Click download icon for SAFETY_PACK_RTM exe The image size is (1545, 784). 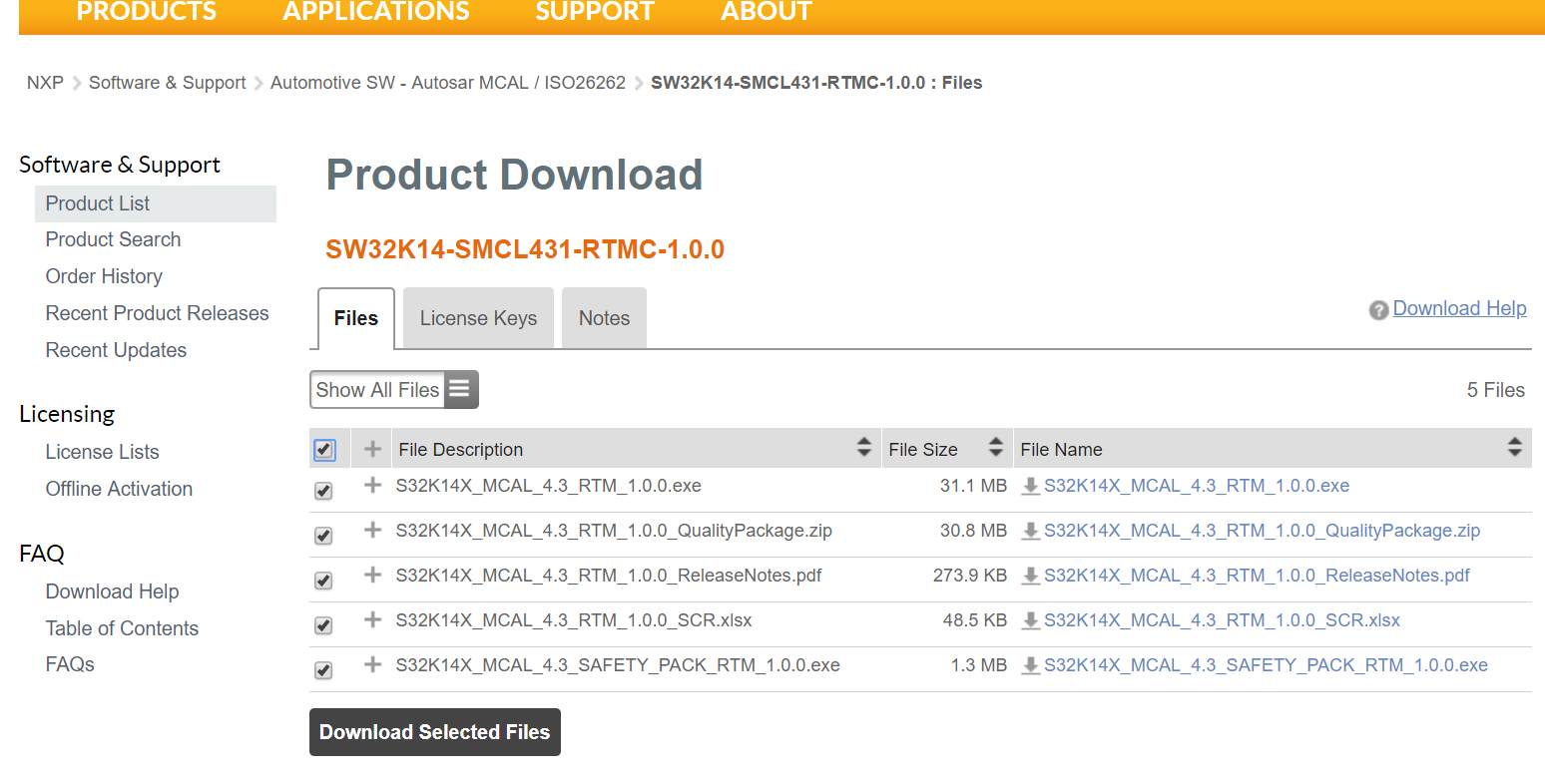tap(1031, 666)
